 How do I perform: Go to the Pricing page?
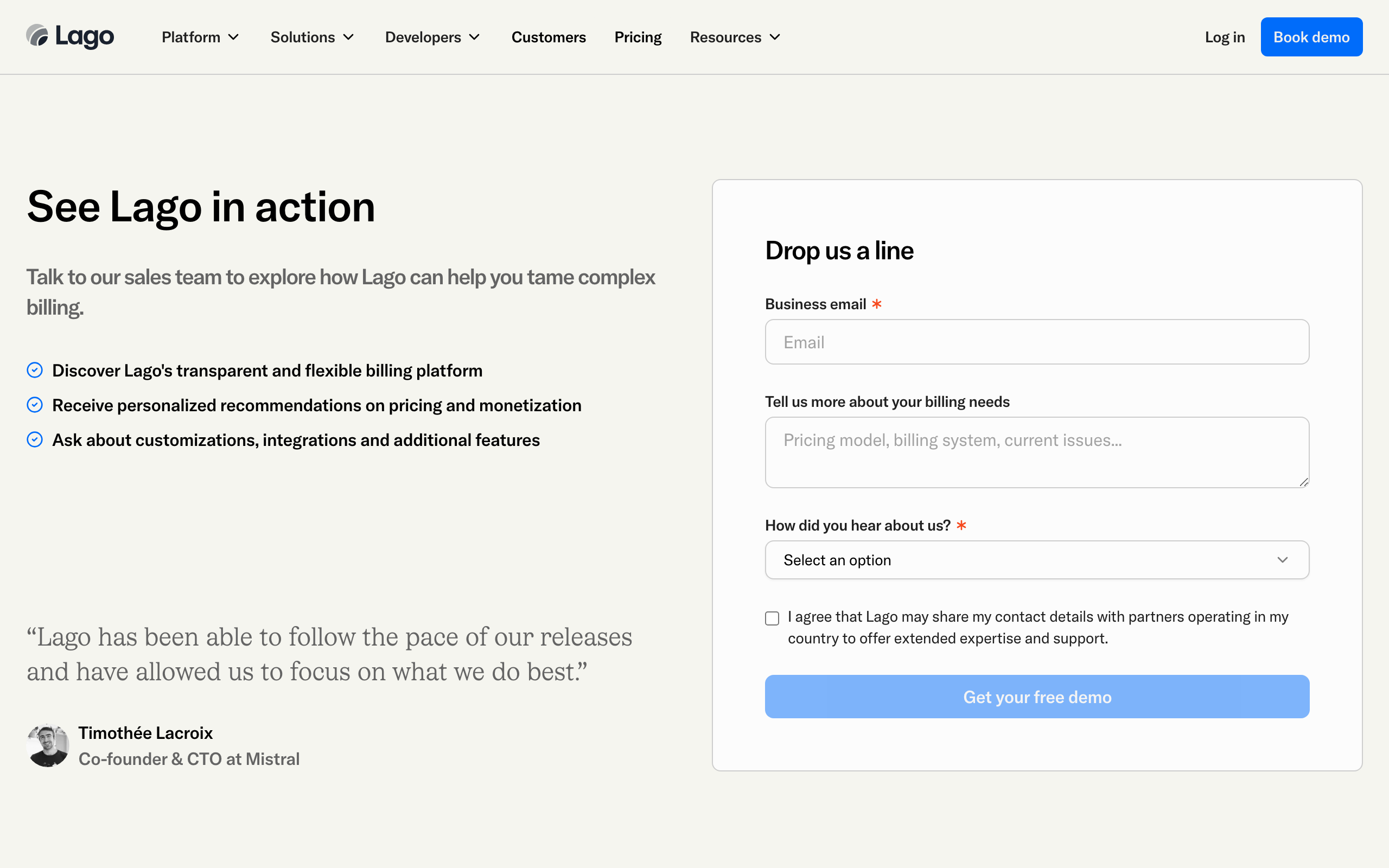[x=638, y=37]
